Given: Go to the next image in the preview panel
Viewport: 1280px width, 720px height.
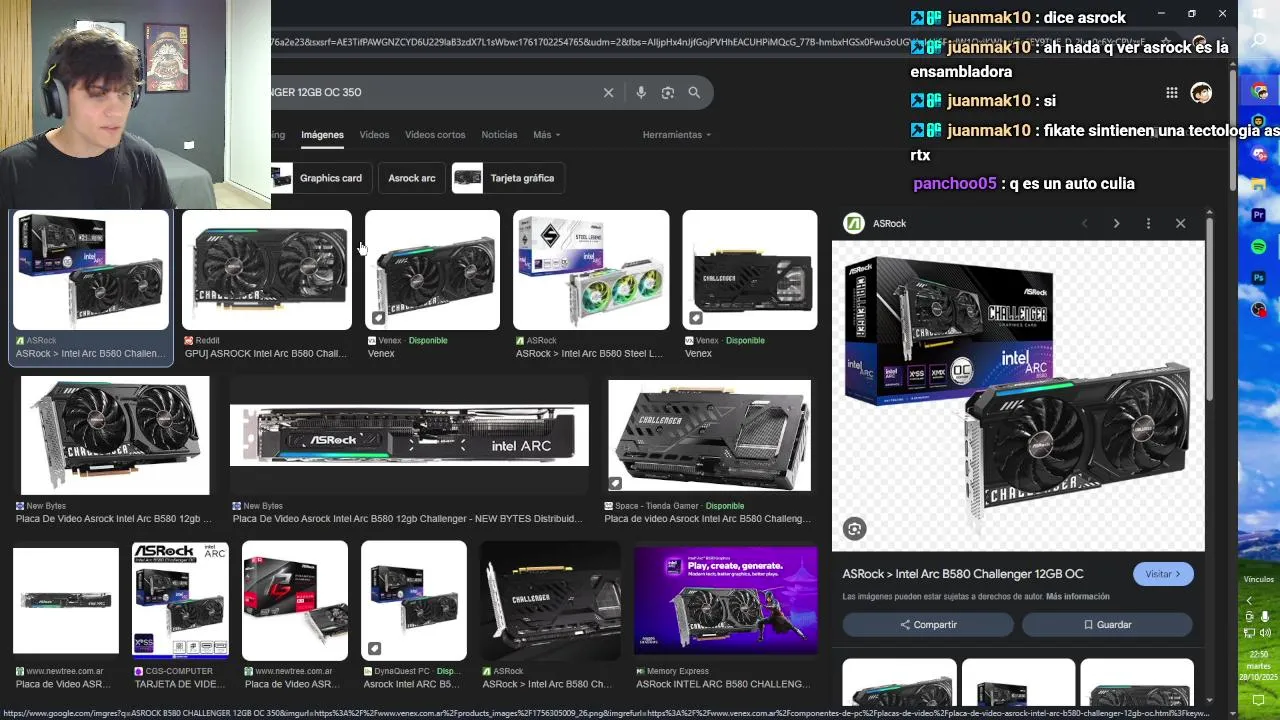Looking at the screenshot, I should point(1116,224).
